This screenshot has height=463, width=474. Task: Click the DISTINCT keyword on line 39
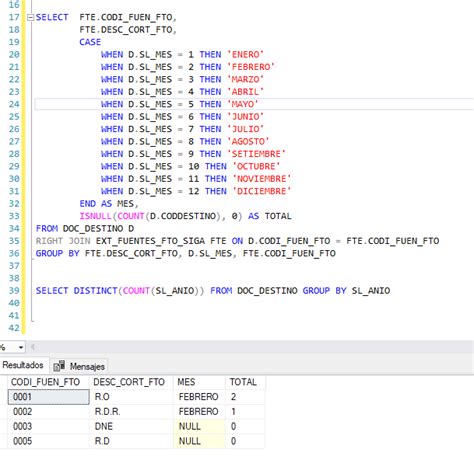95,291
